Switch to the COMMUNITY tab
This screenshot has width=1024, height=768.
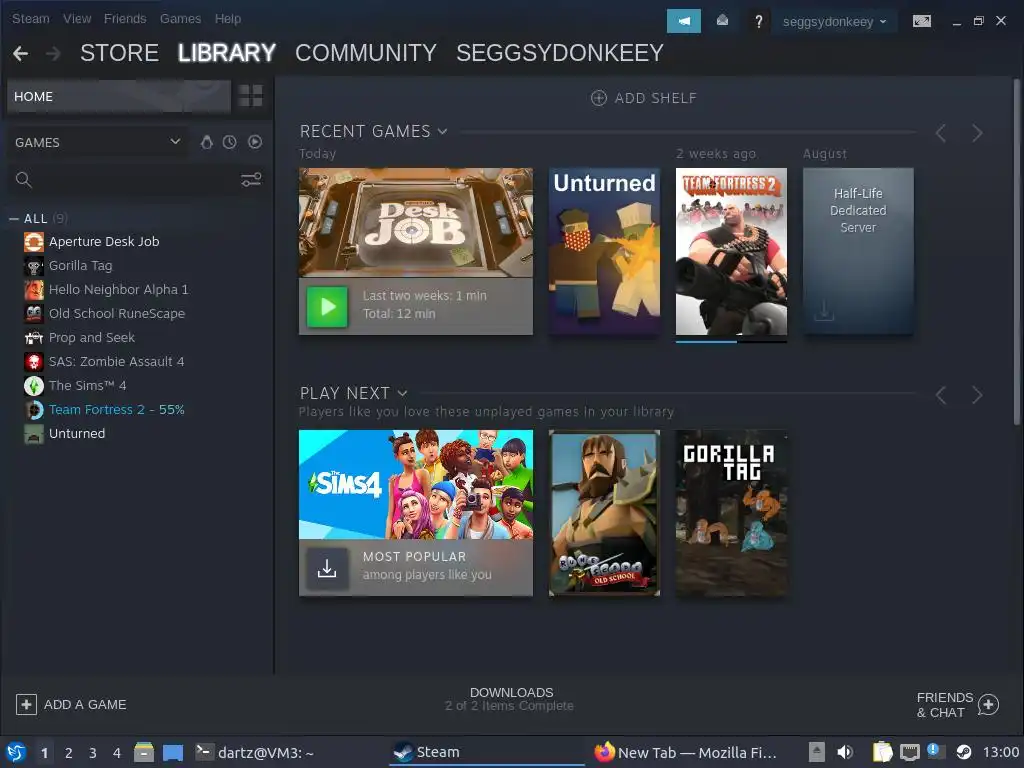click(x=366, y=53)
